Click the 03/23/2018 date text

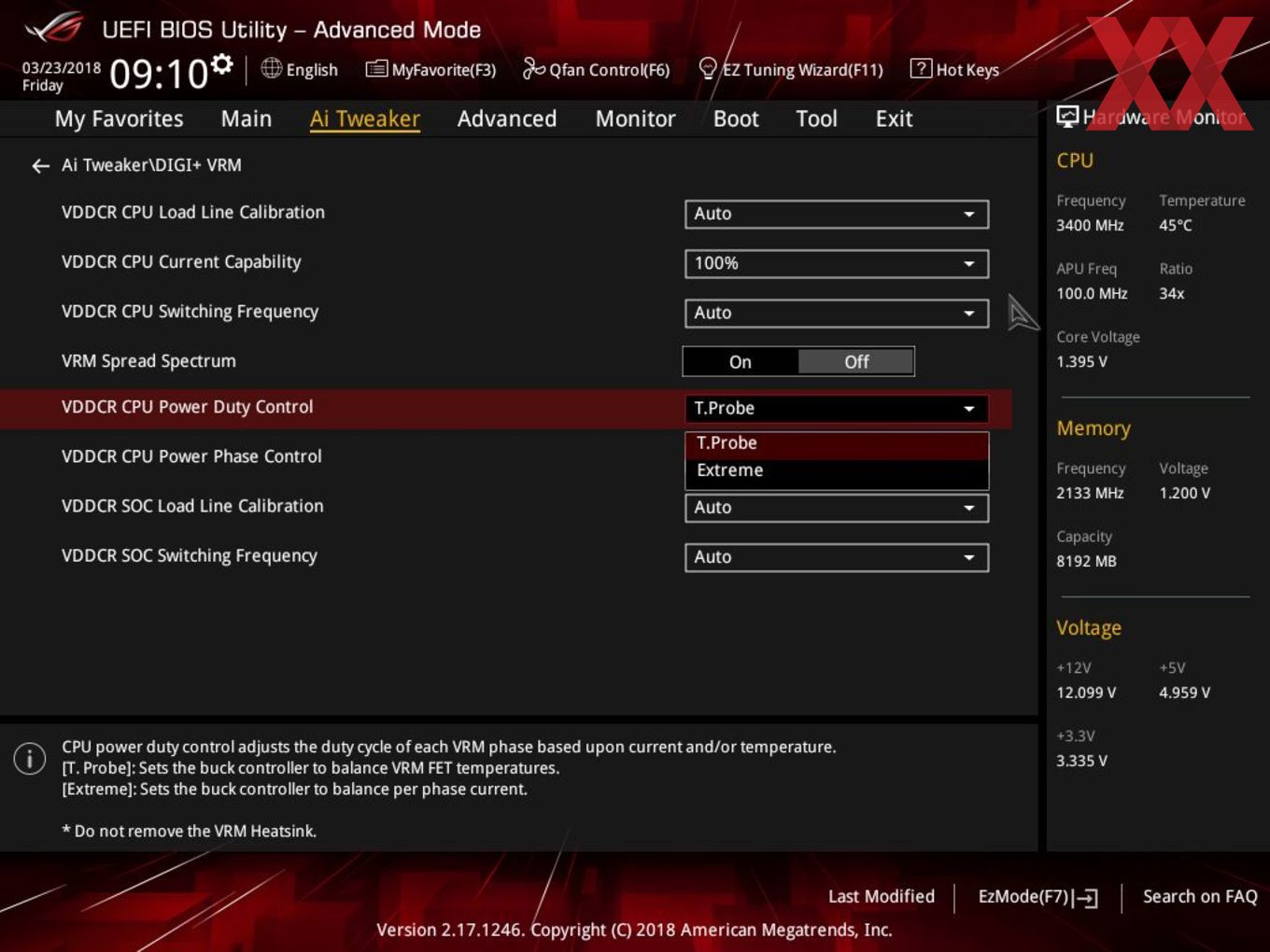[x=62, y=67]
